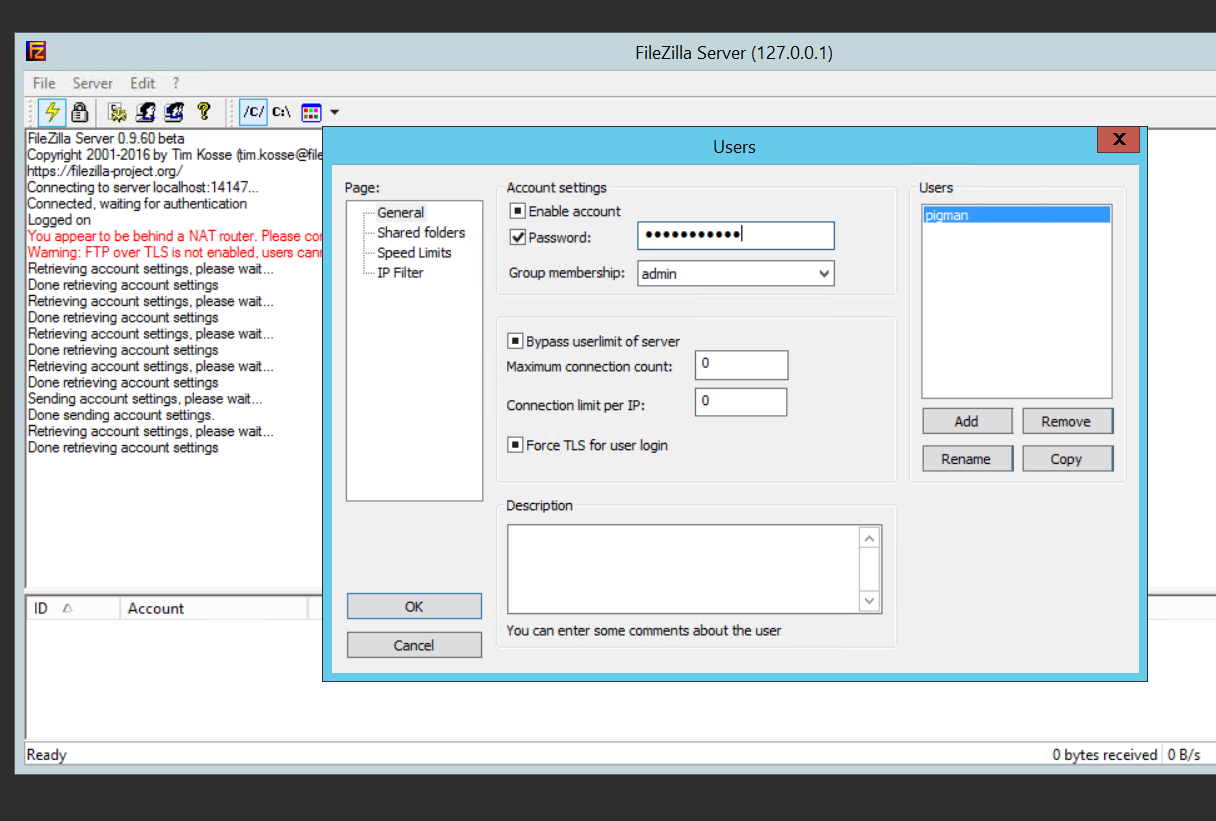This screenshot has width=1216, height=821.
Task: Open the Group membership admin dropdown
Action: (736, 273)
